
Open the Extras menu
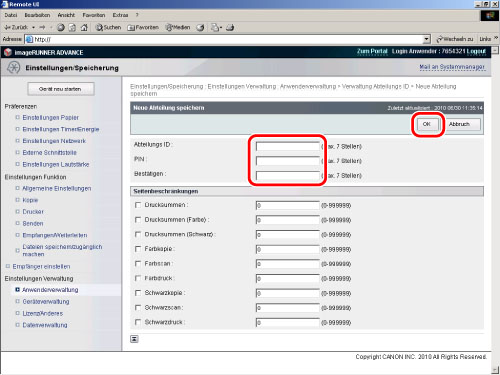tap(120, 15)
